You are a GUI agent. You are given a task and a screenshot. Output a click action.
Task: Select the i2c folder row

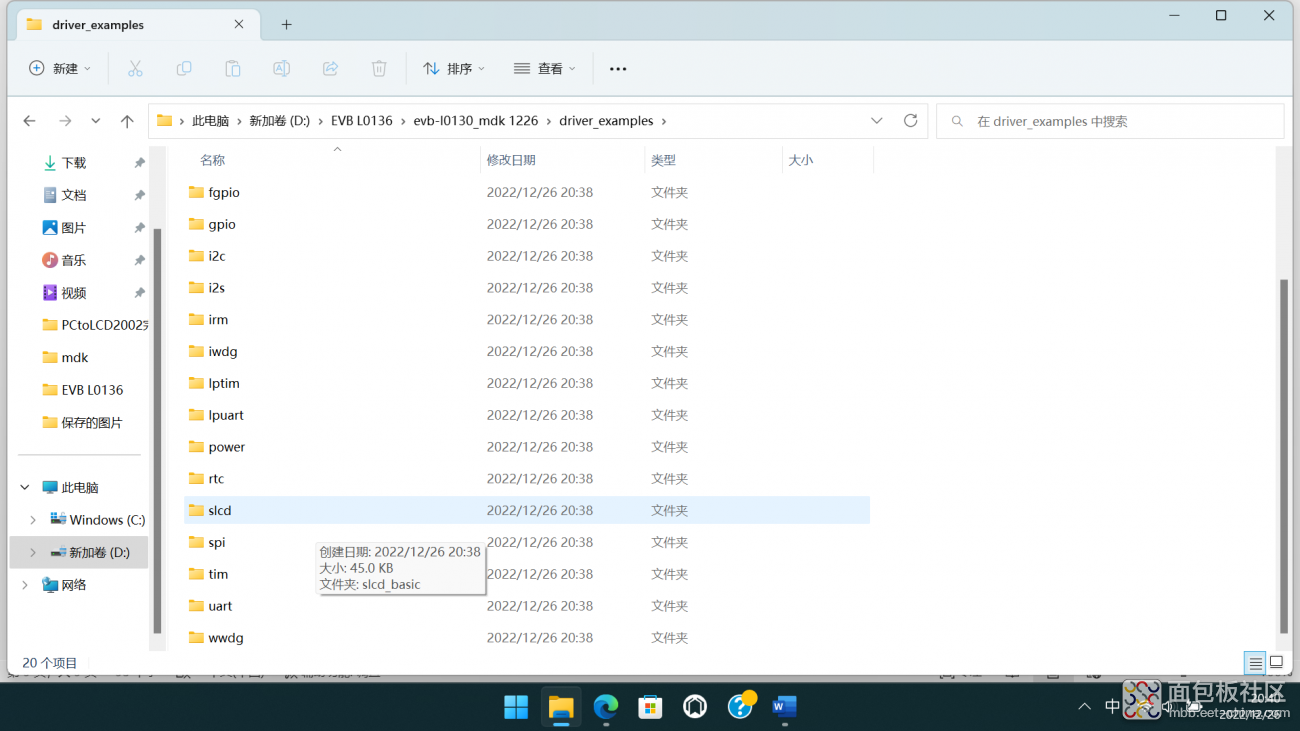point(527,256)
